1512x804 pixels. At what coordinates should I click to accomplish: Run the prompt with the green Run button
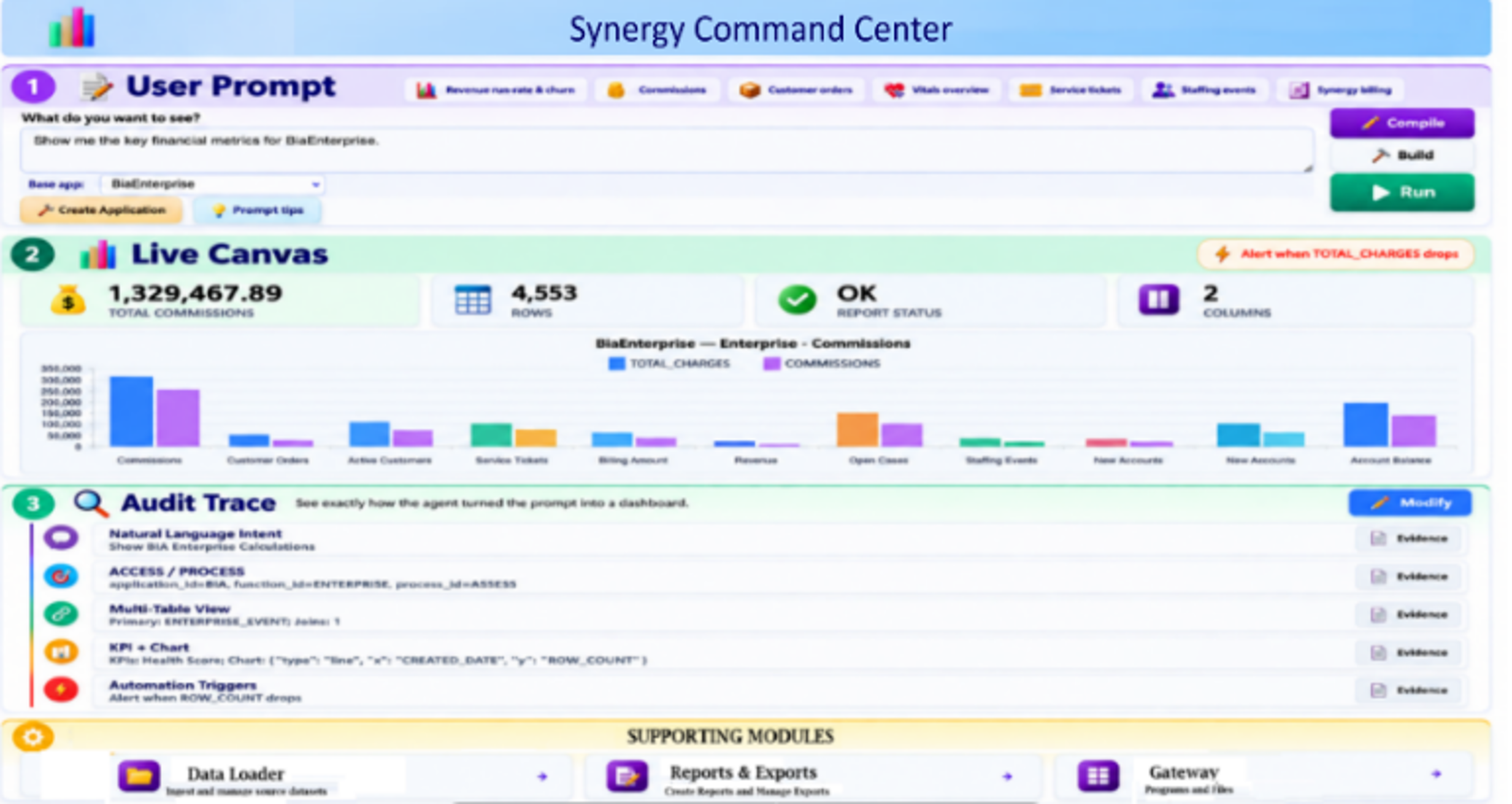1402,193
